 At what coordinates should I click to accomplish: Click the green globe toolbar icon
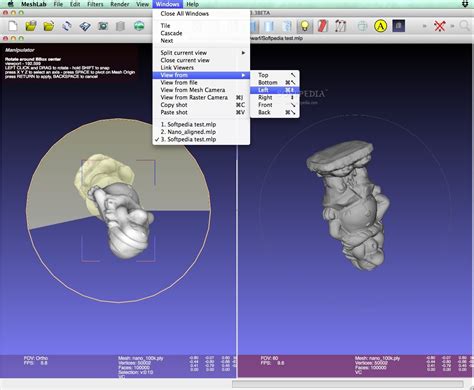point(139,26)
